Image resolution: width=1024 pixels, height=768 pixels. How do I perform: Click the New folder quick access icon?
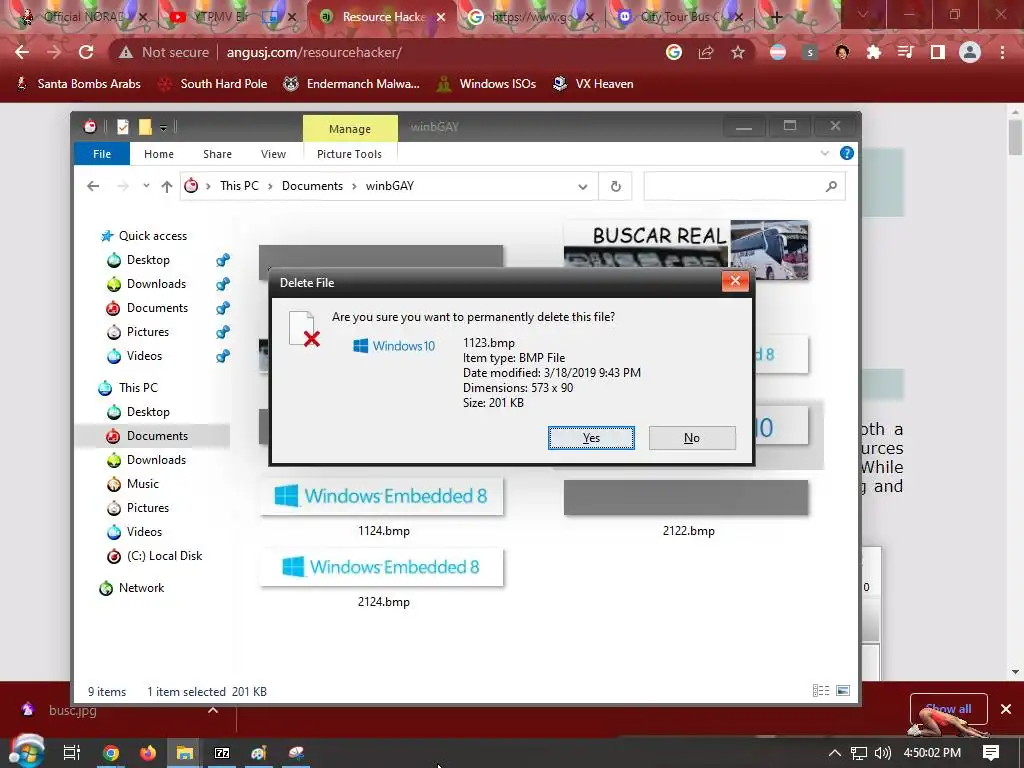[x=144, y=127]
